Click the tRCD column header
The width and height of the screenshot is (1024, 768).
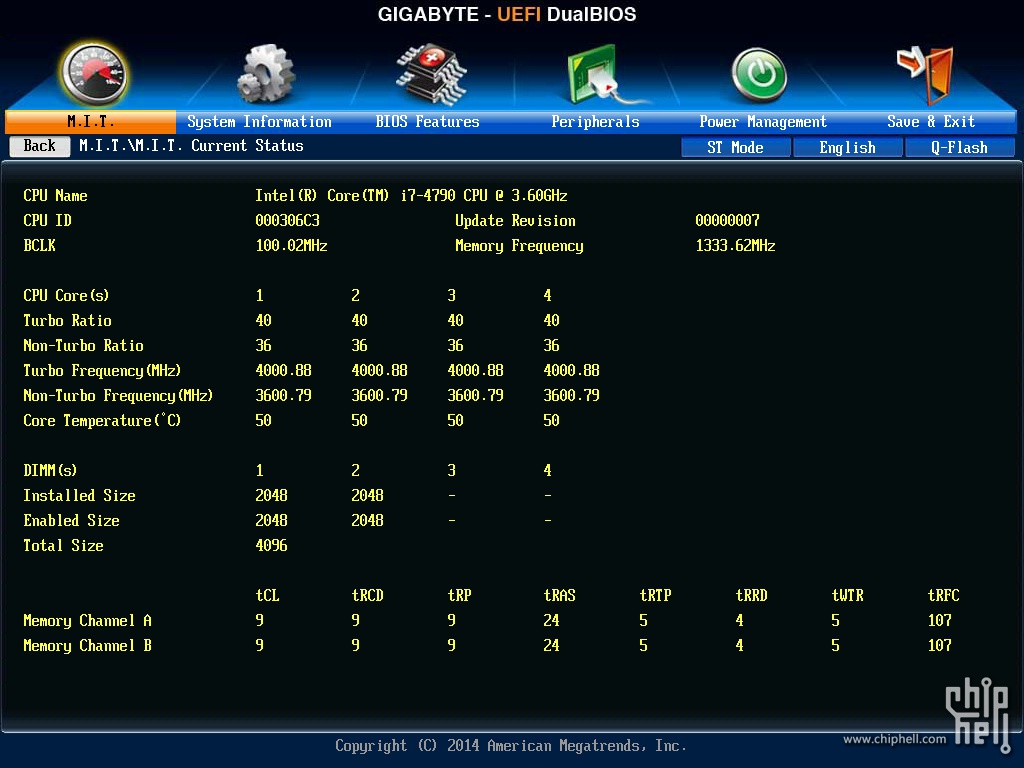pyautogui.click(x=367, y=596)
